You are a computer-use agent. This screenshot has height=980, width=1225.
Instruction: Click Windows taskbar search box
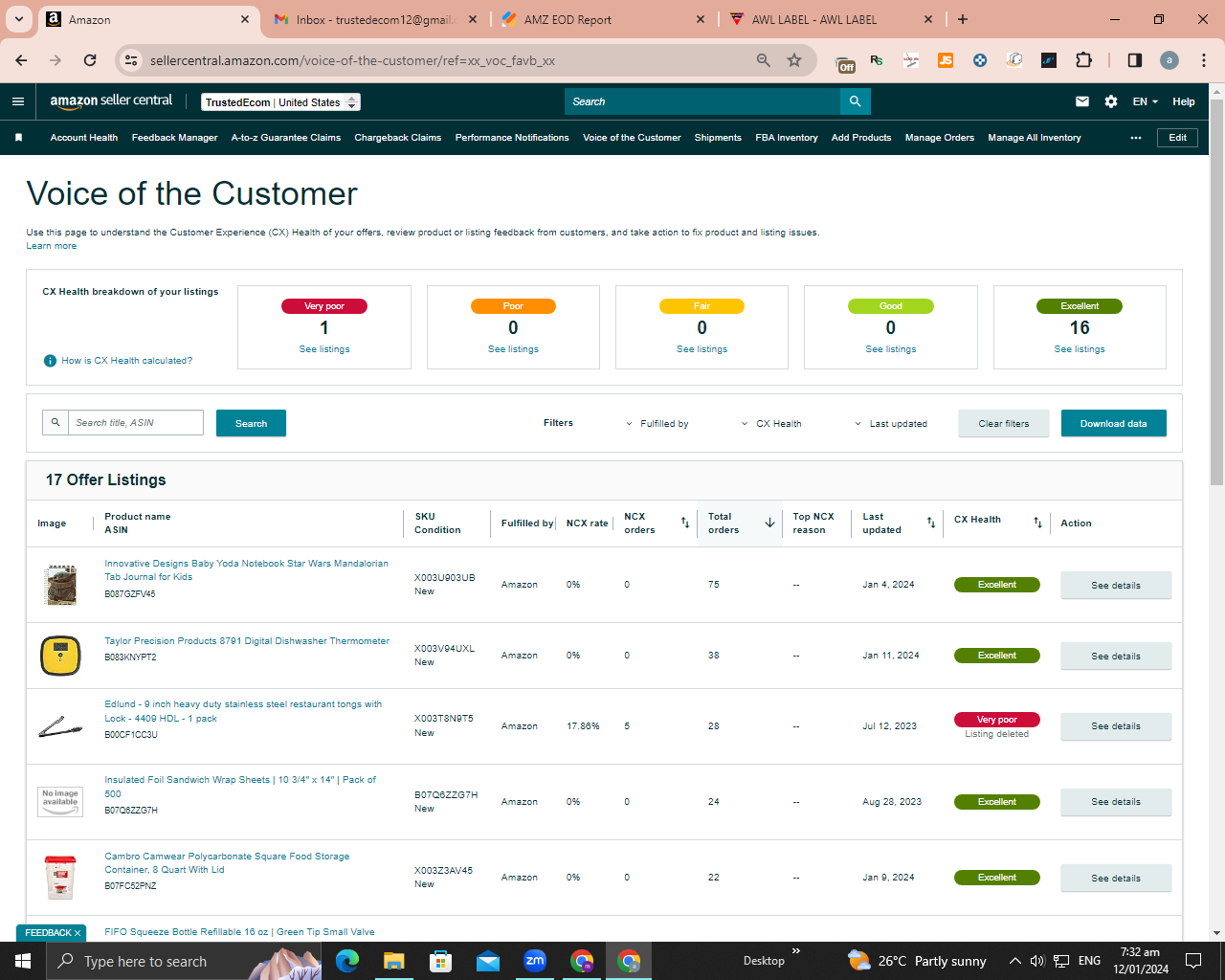click(184, 961)
